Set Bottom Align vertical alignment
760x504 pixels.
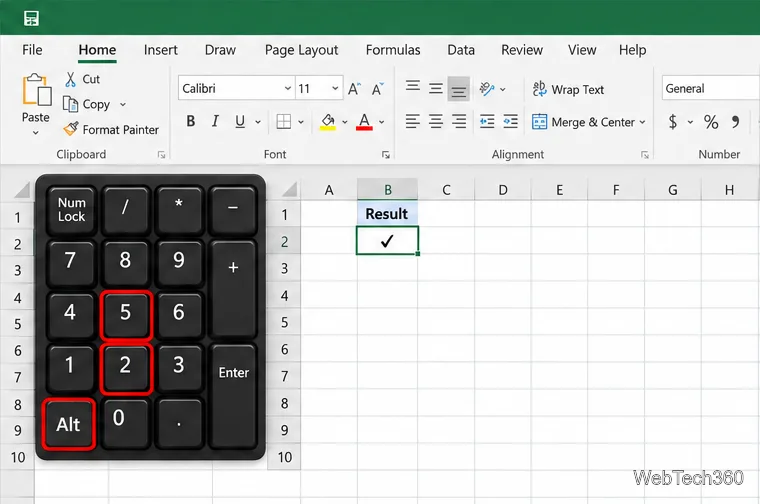(x=459, y=89)
